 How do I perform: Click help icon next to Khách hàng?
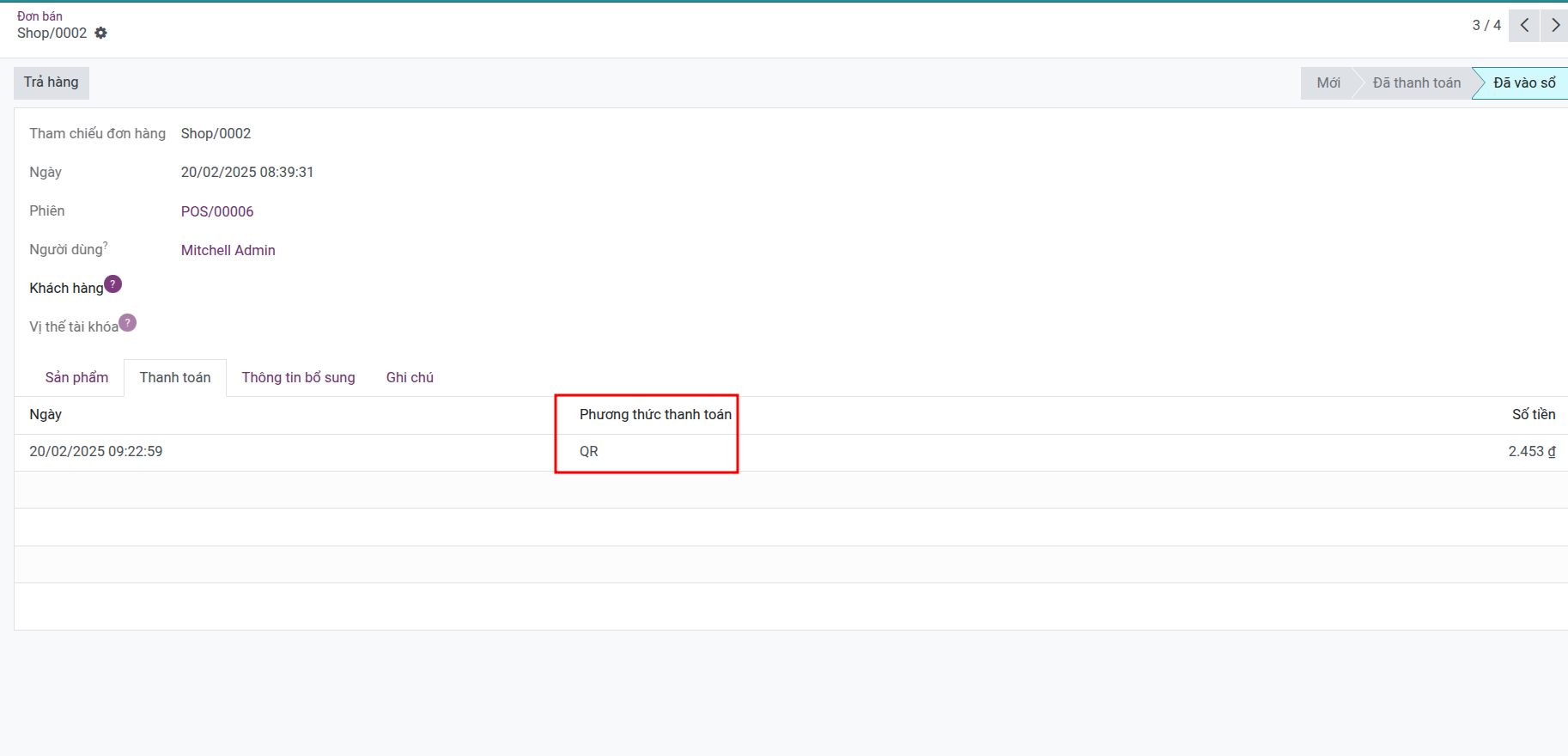click(112, 284)
